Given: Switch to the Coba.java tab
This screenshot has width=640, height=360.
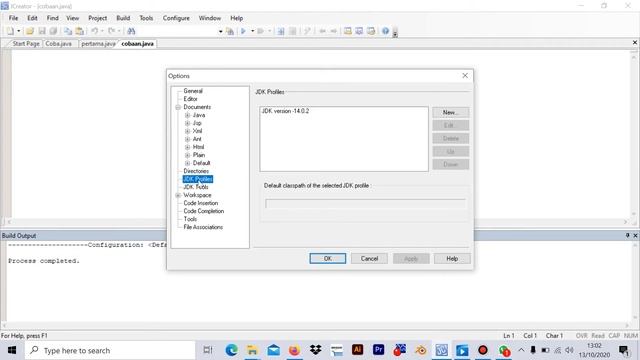Looking at the screenshot, I should click(x=58, y=43).
